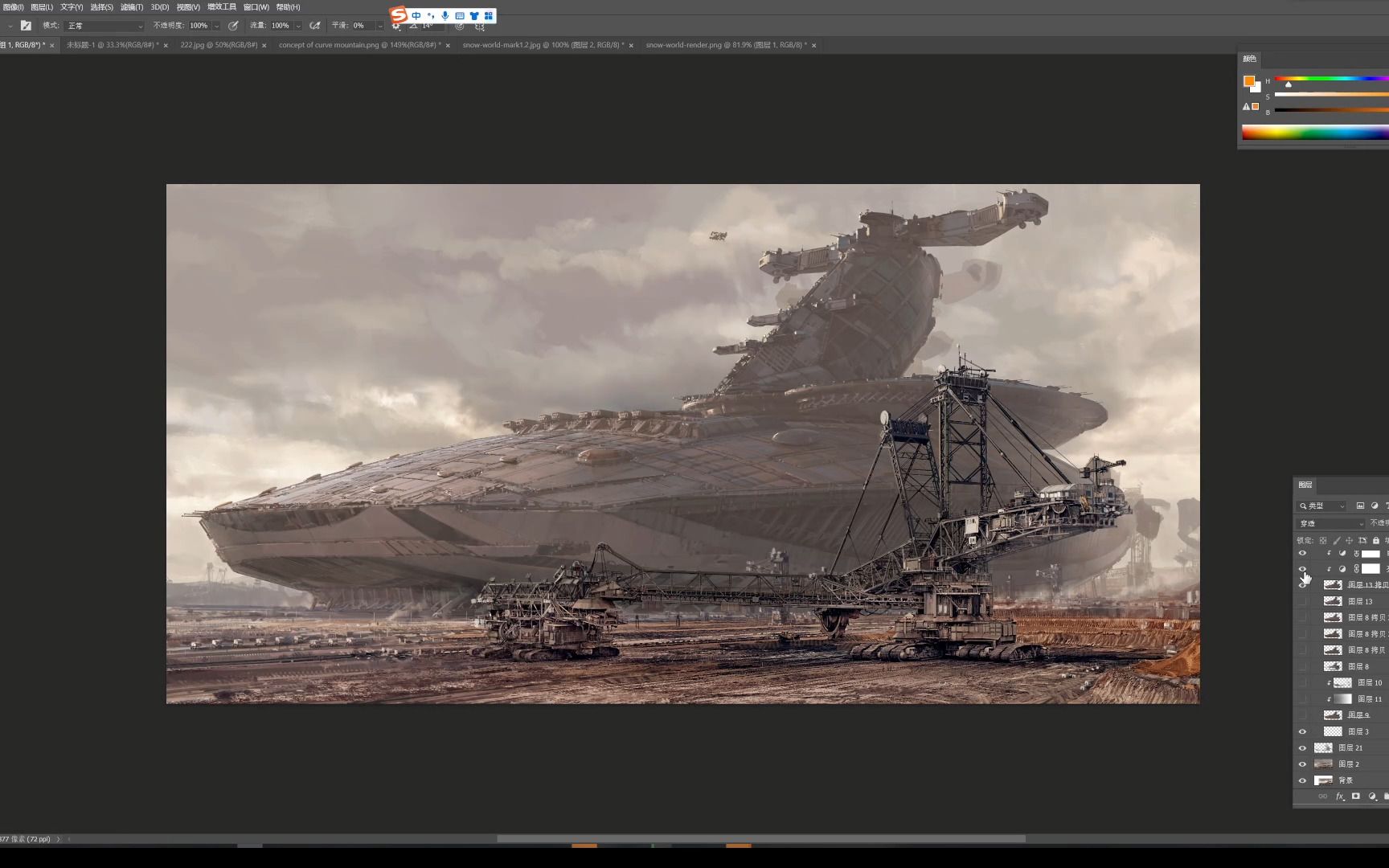Lock image pixels brush icon
Viewport: 1389px width, 868px height.
(x=1337, y=540)
